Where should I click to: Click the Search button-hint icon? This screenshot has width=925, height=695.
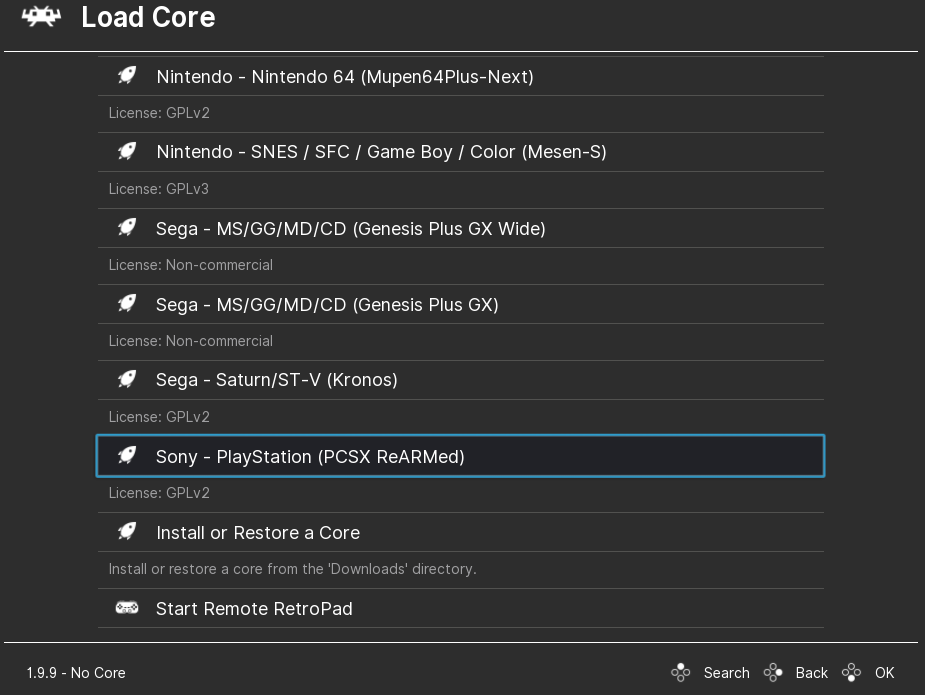(681, 673)
